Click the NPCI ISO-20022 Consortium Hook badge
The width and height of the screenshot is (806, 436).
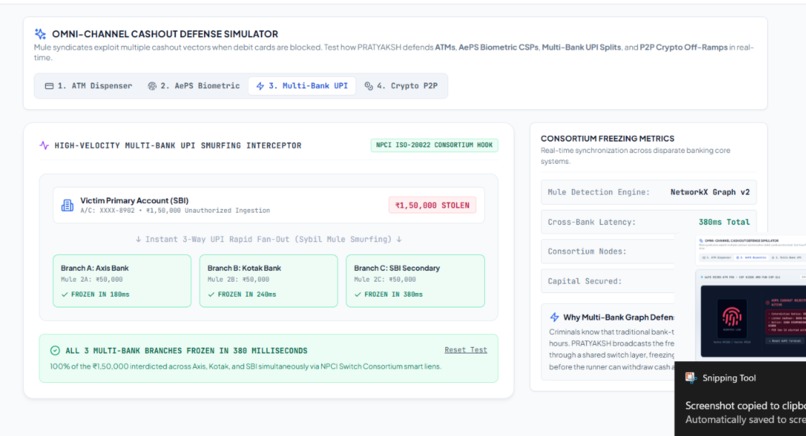pos(434,145)
